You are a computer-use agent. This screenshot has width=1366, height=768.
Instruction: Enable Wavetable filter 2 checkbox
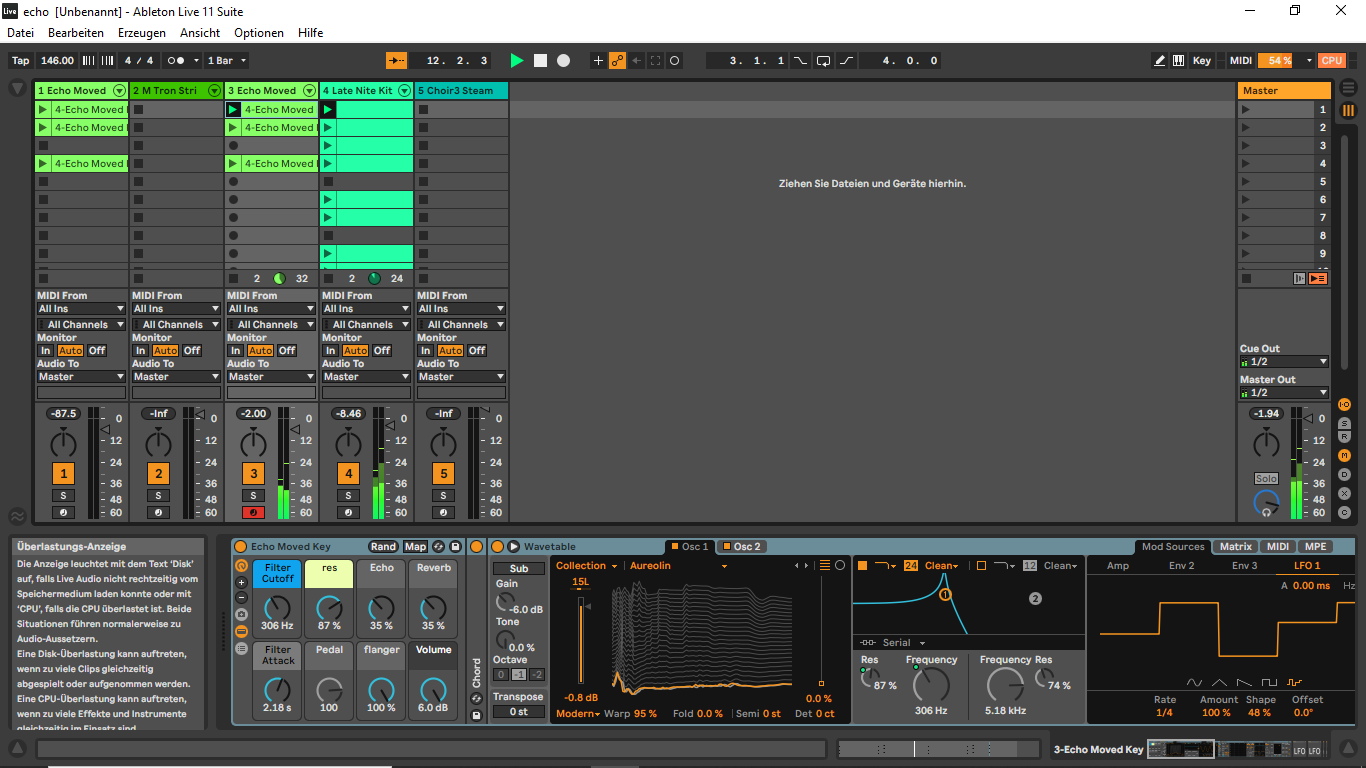(x=981, y=566)
